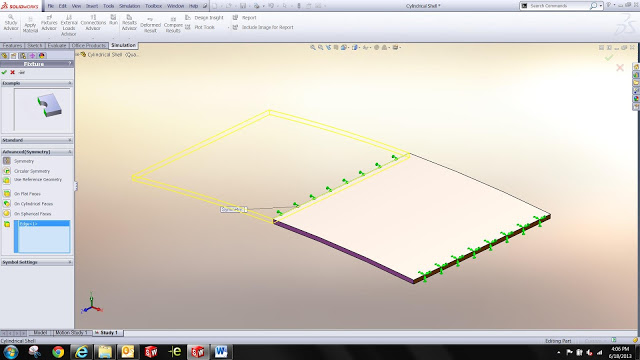Image resolution: width=640 pixels, height=360 pixels.
Task: Open the Toolbox menu
Action: [153, 6]
